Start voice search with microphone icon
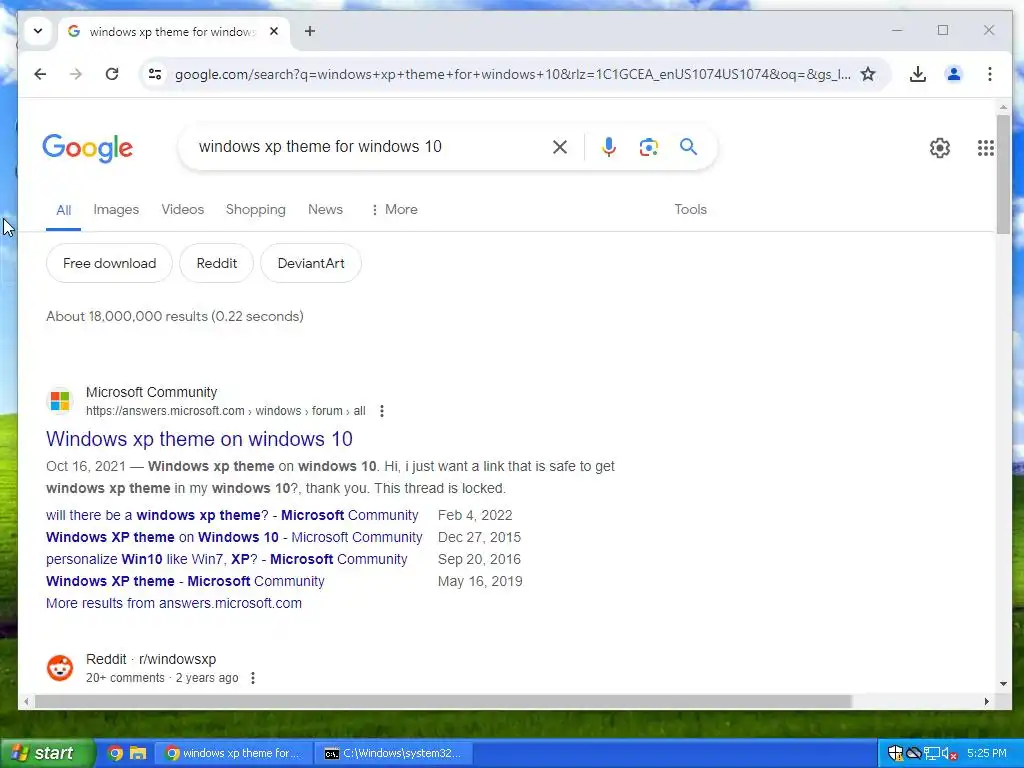Image resolution: width=1024 pixels, height=768 pixels. pos(609,147)
